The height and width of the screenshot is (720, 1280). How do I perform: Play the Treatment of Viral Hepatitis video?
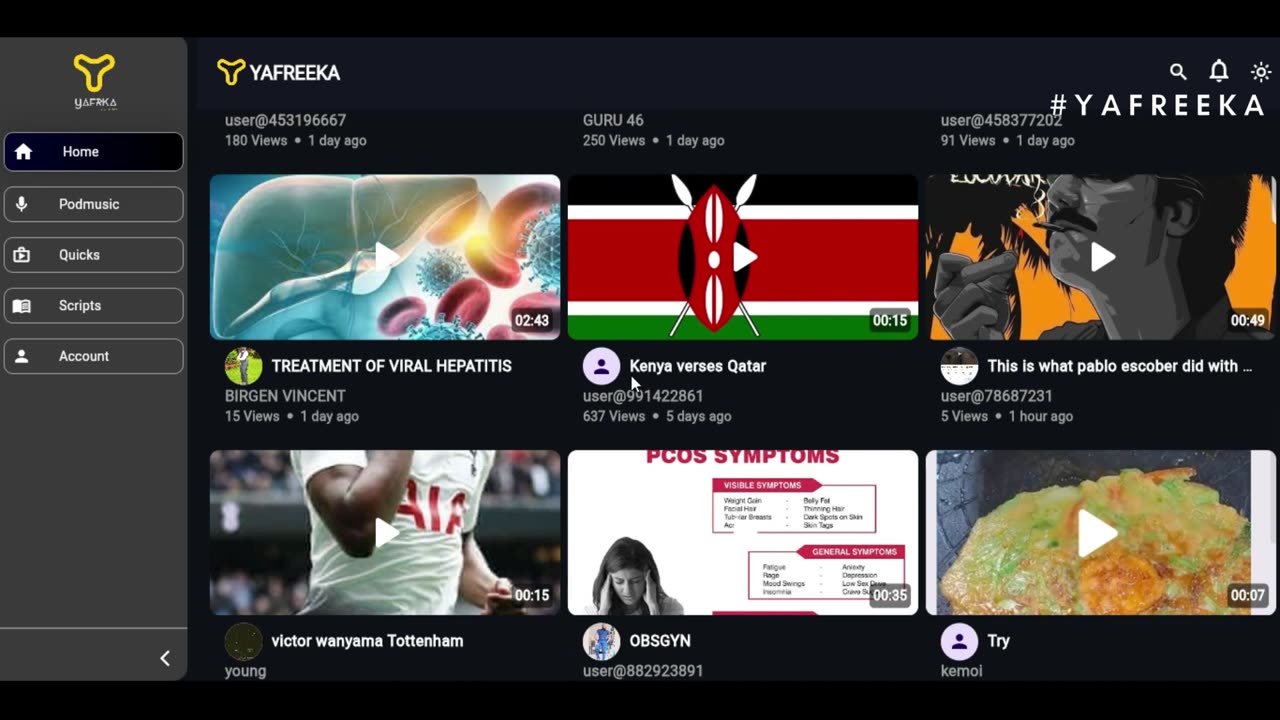point(385,257)
